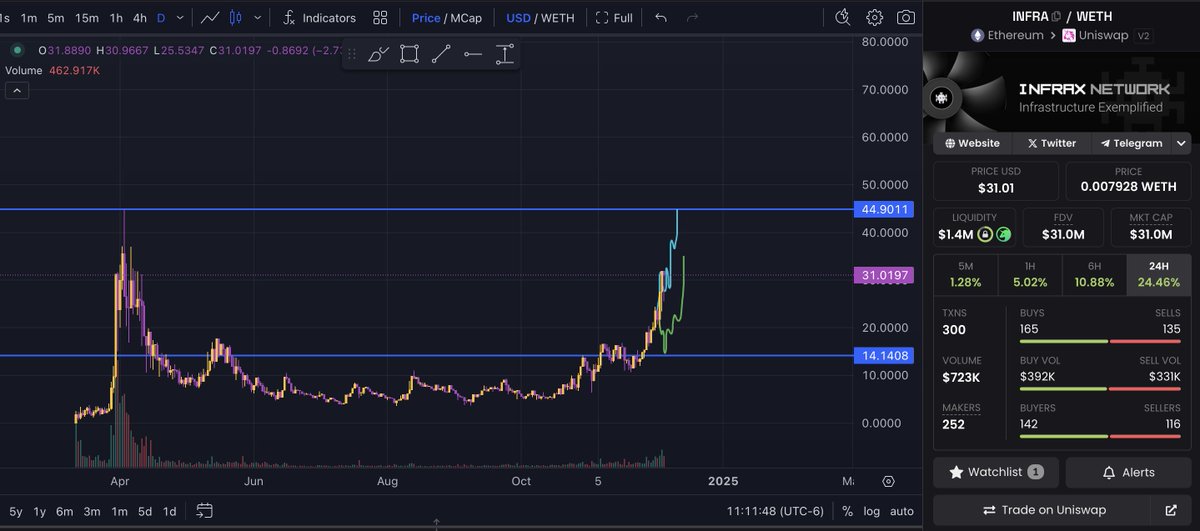The height and width of the screenshot is (531, 1200).
Task: Set timeframe to 4h
Action: (x=140, y=18)
